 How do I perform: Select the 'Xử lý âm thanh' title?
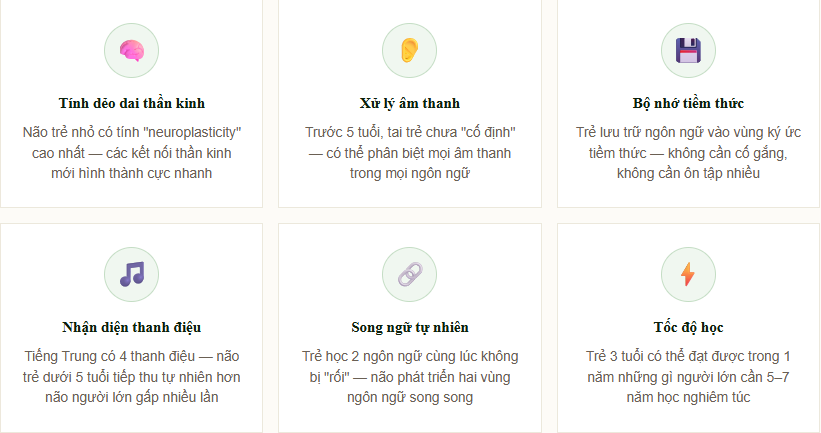coord(410,104)
